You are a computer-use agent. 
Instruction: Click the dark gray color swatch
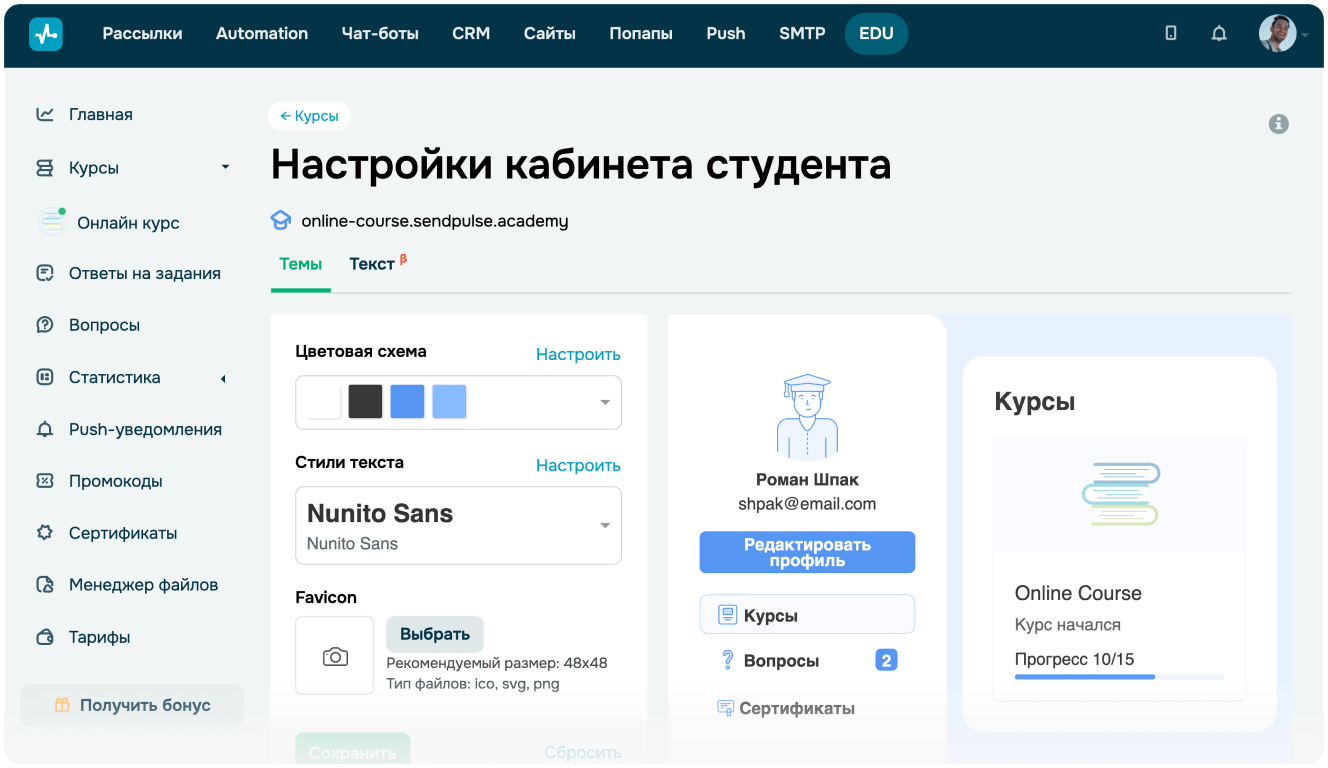point(365,401)
